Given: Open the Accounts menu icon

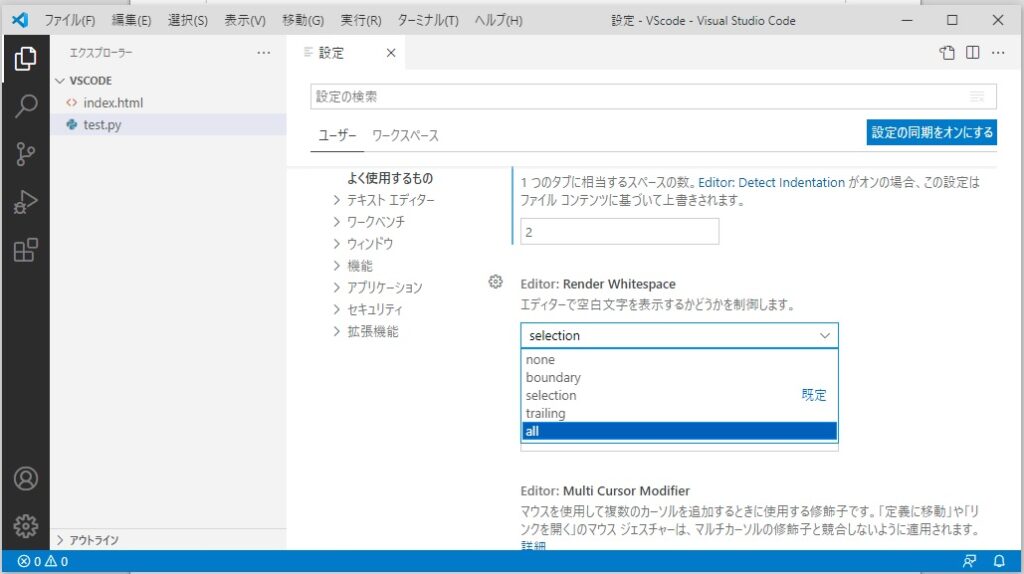Looking at the screenshot, I should (25, 479).
